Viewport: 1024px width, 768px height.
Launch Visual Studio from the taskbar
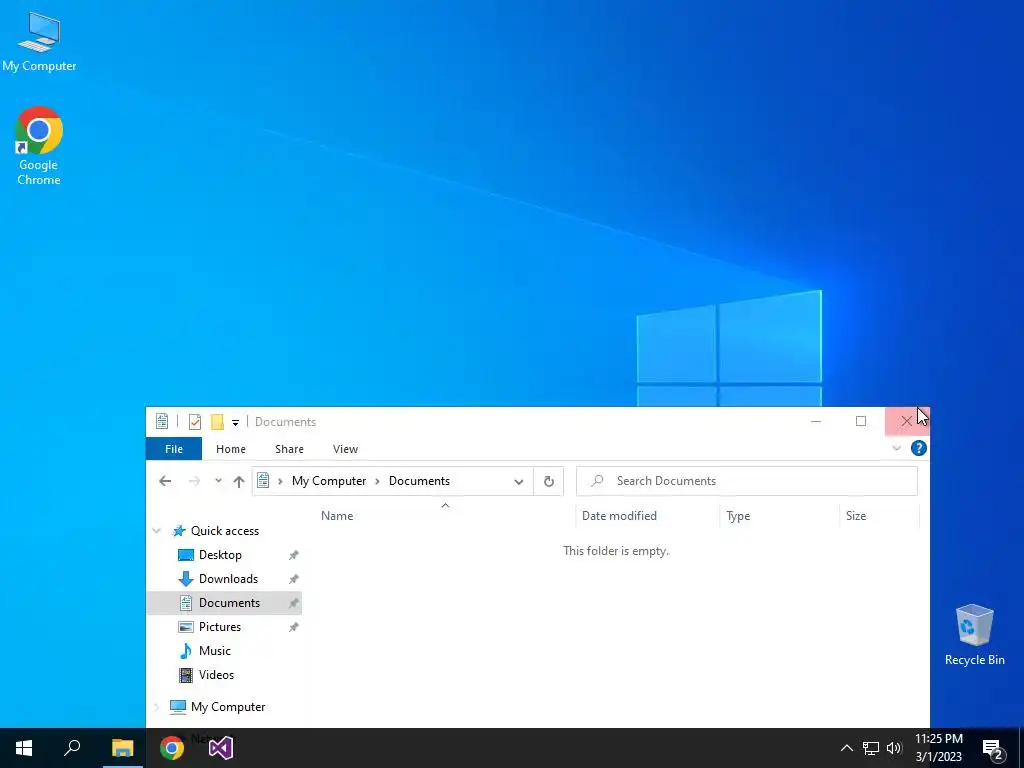[x=221, y=748]
